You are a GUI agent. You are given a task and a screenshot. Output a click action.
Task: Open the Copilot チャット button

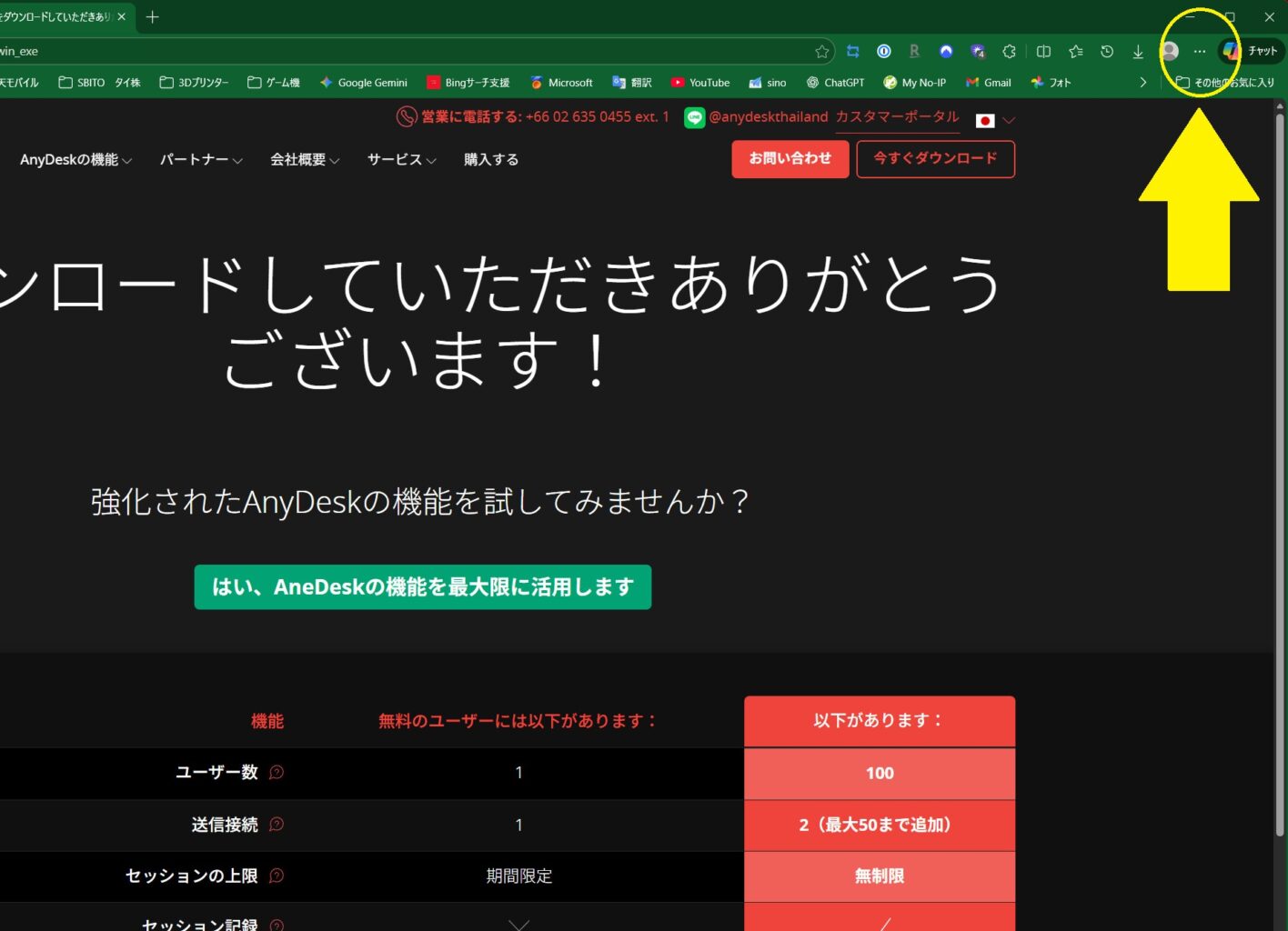pyautogui.click(x=1251, y=52)
